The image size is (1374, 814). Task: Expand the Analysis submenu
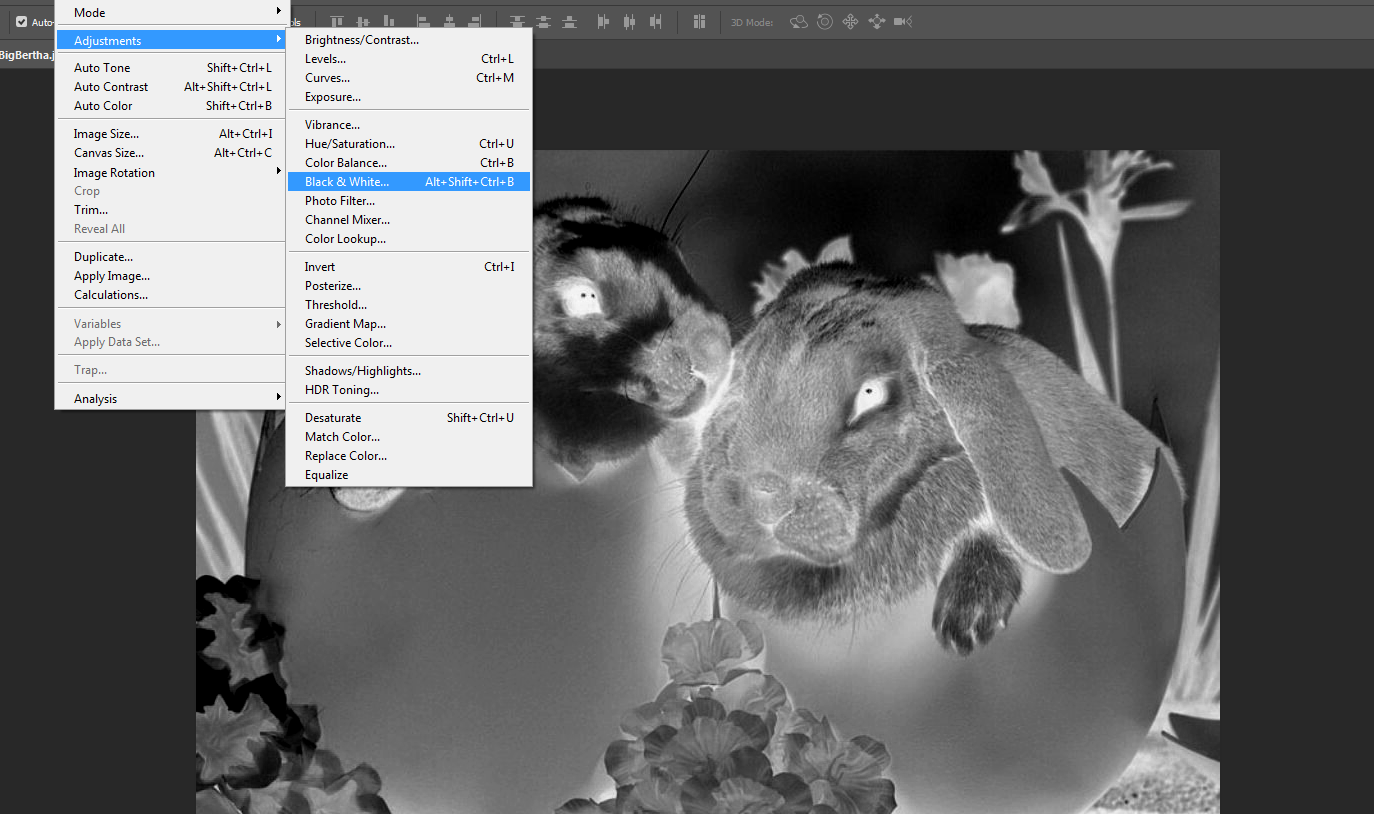coord(170,398)
